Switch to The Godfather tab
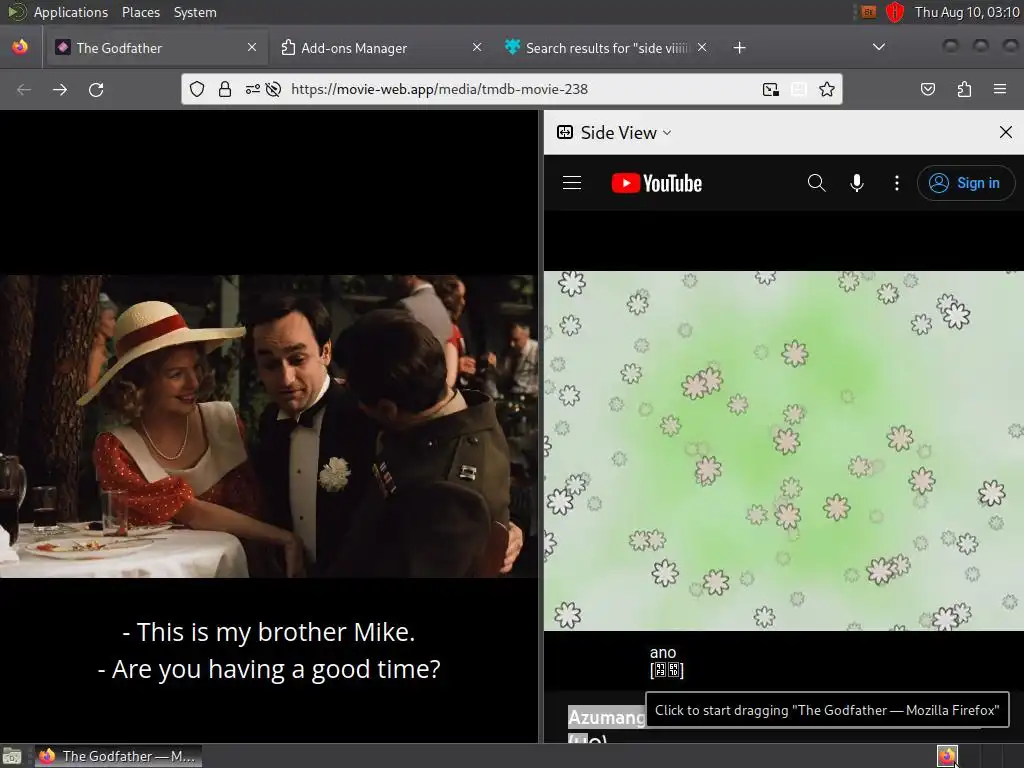The width and height of the screenshot is (1024, 768). [155, 48]
